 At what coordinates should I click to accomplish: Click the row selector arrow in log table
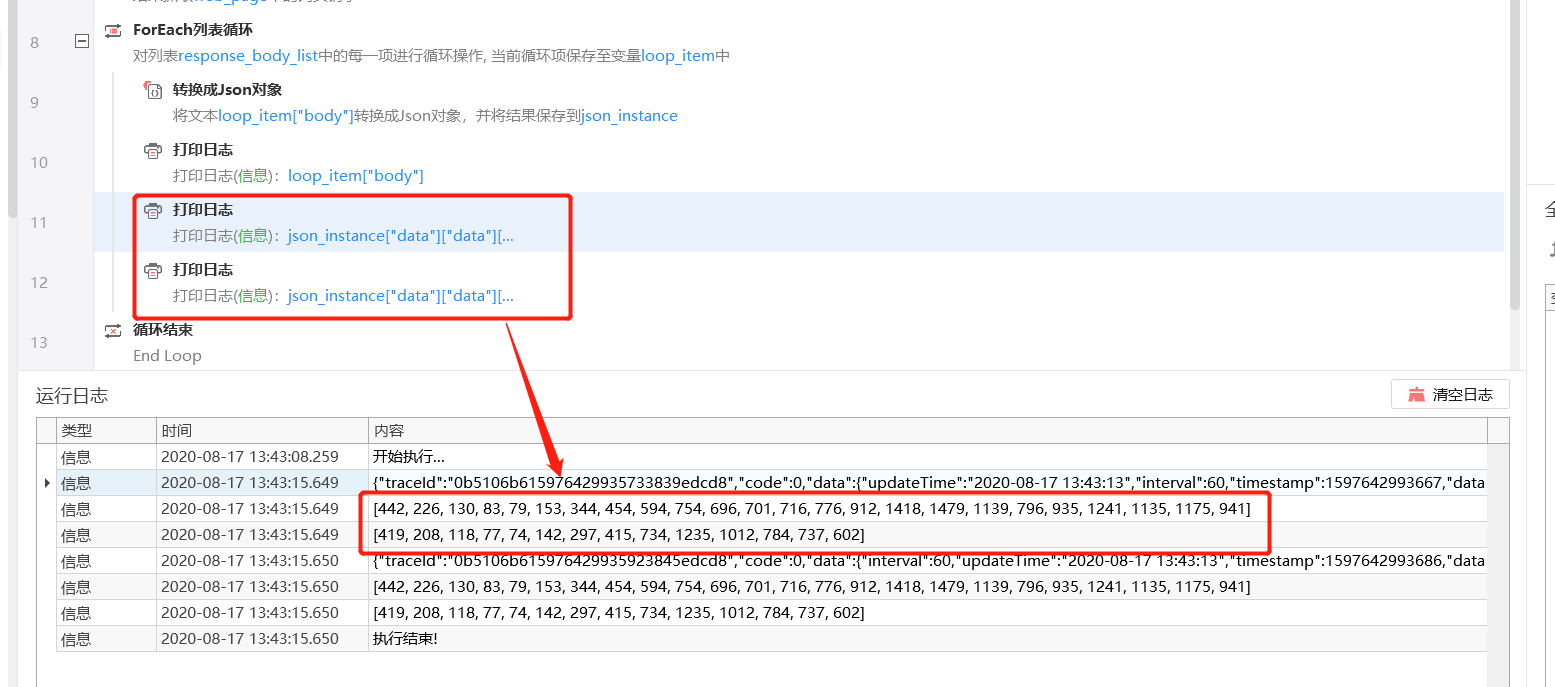click(47, 483)
